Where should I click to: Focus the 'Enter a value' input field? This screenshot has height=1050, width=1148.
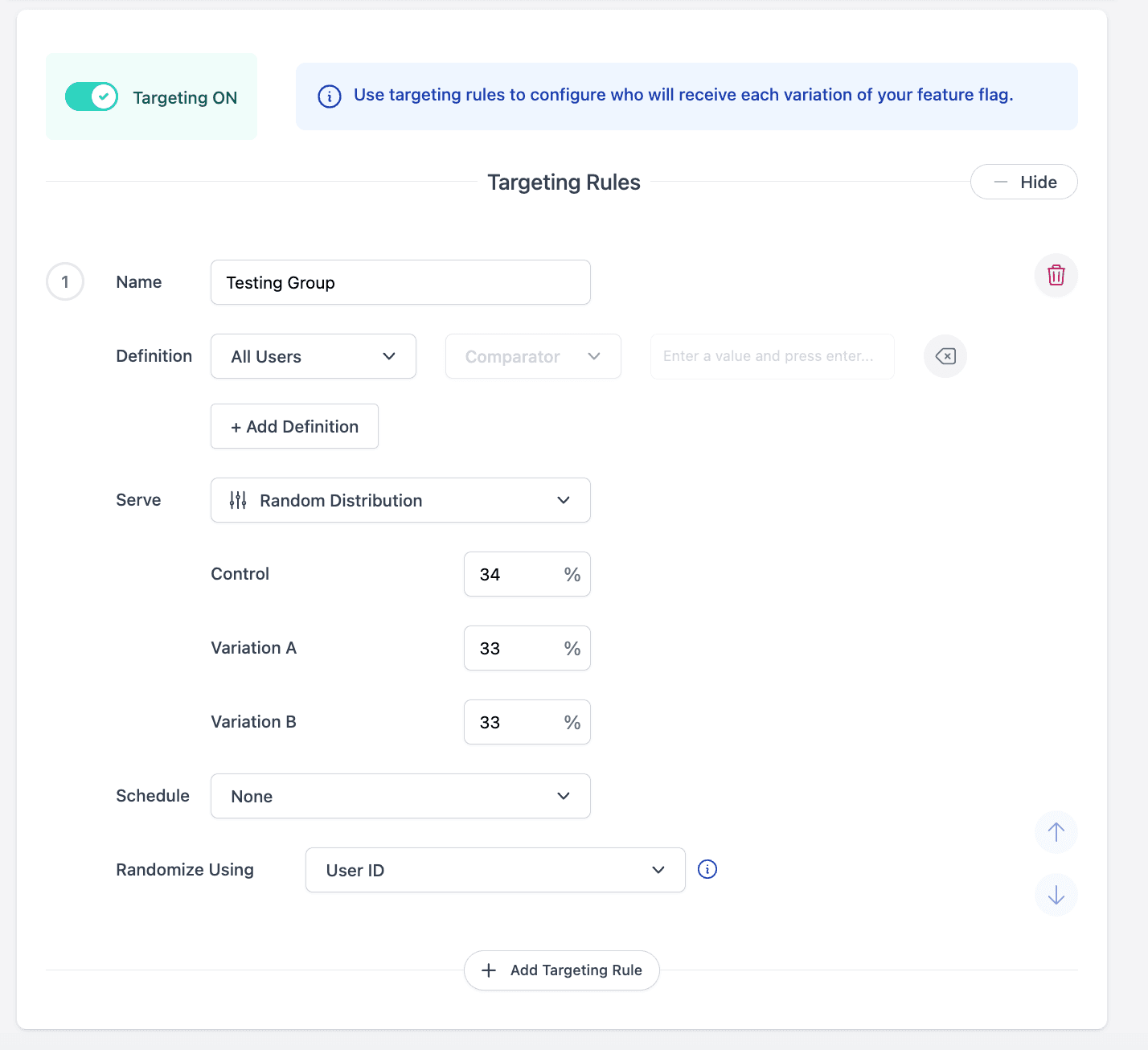[772, 356]
